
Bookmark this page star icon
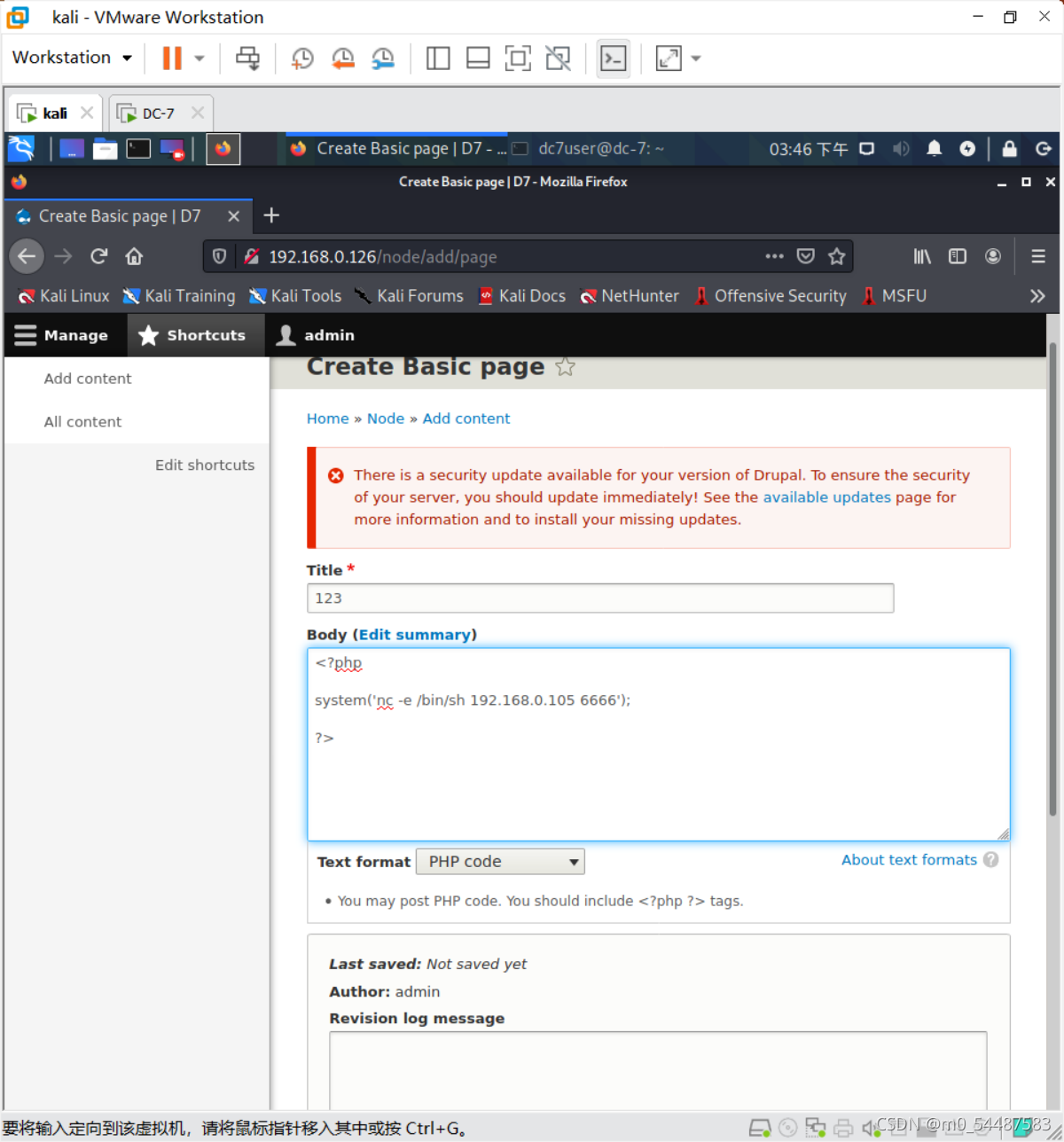(836, 256)
